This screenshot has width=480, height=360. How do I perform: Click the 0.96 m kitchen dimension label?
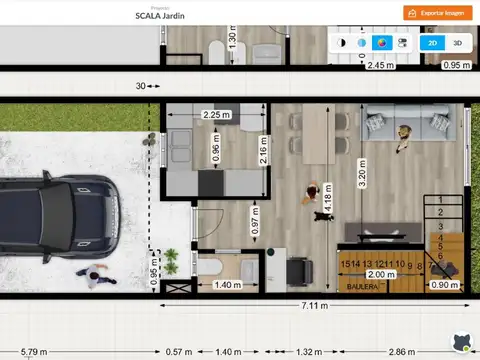tap(216, 148)
